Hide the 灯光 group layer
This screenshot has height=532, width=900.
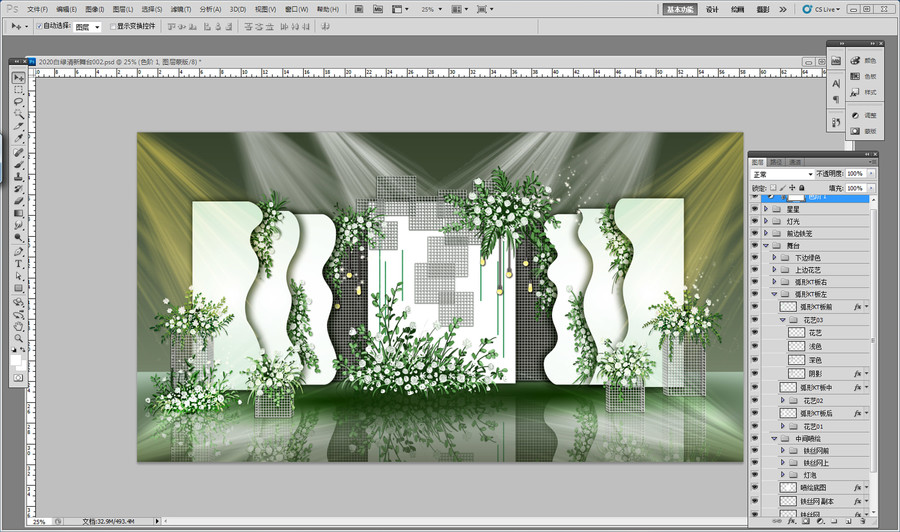[x=755, y=222]
